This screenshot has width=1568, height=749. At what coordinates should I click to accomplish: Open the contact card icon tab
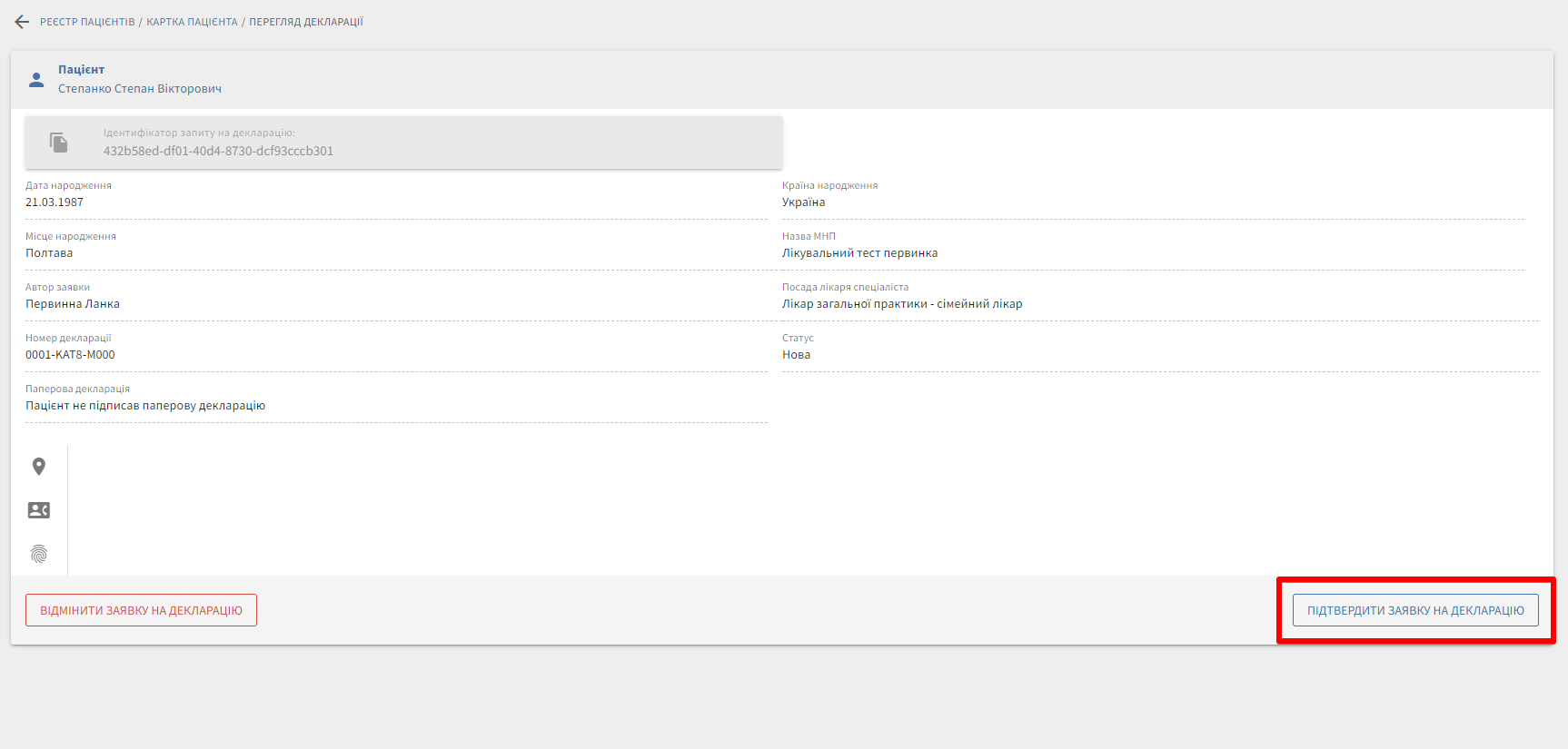[x=39, y=510]
